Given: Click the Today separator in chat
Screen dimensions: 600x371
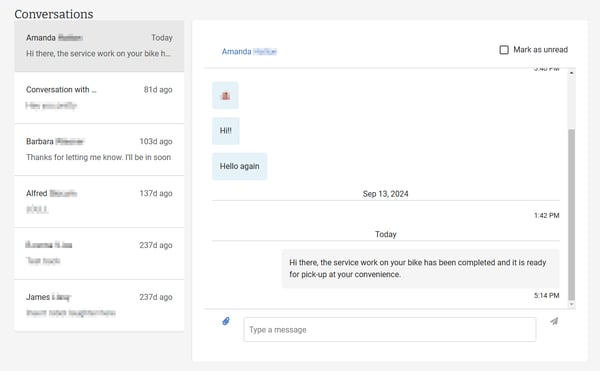Looking at the screenshot, I should [x=385, y=234].
